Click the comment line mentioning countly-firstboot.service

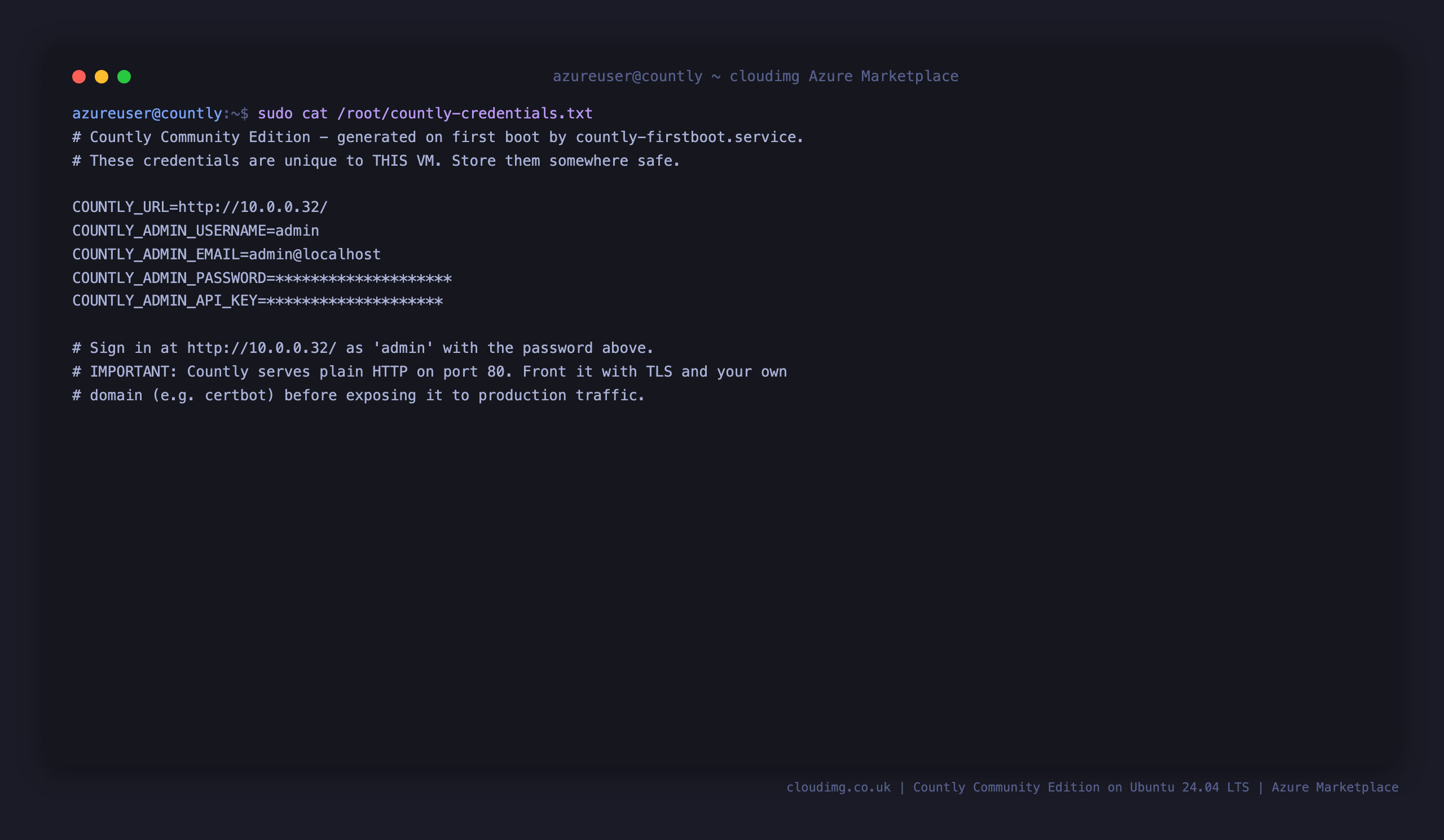click(x=438, y=138)
